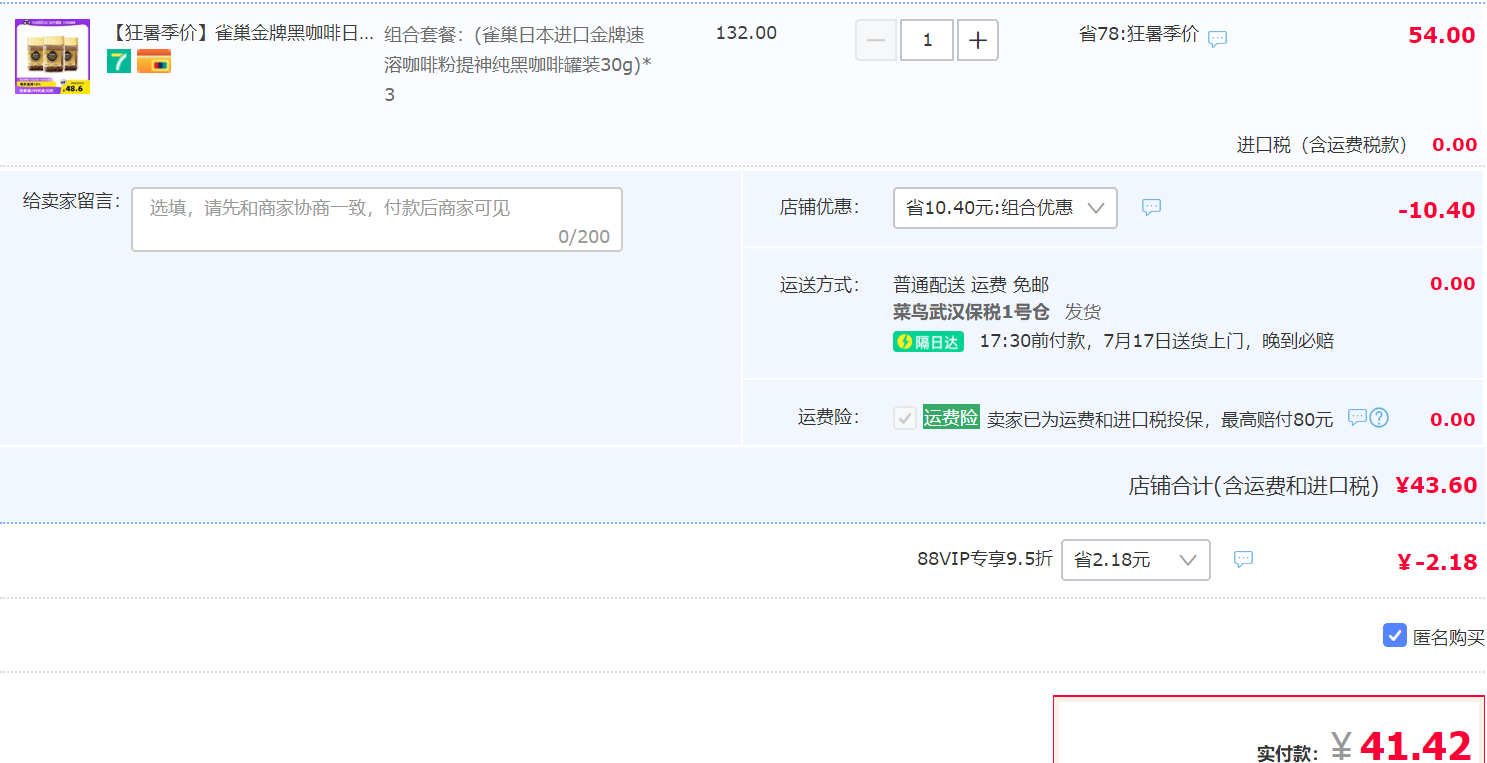Click the 54.00 item subtotal price
The width and height of the screenshot is (1487, 763).
click(x=1442, y=36)
